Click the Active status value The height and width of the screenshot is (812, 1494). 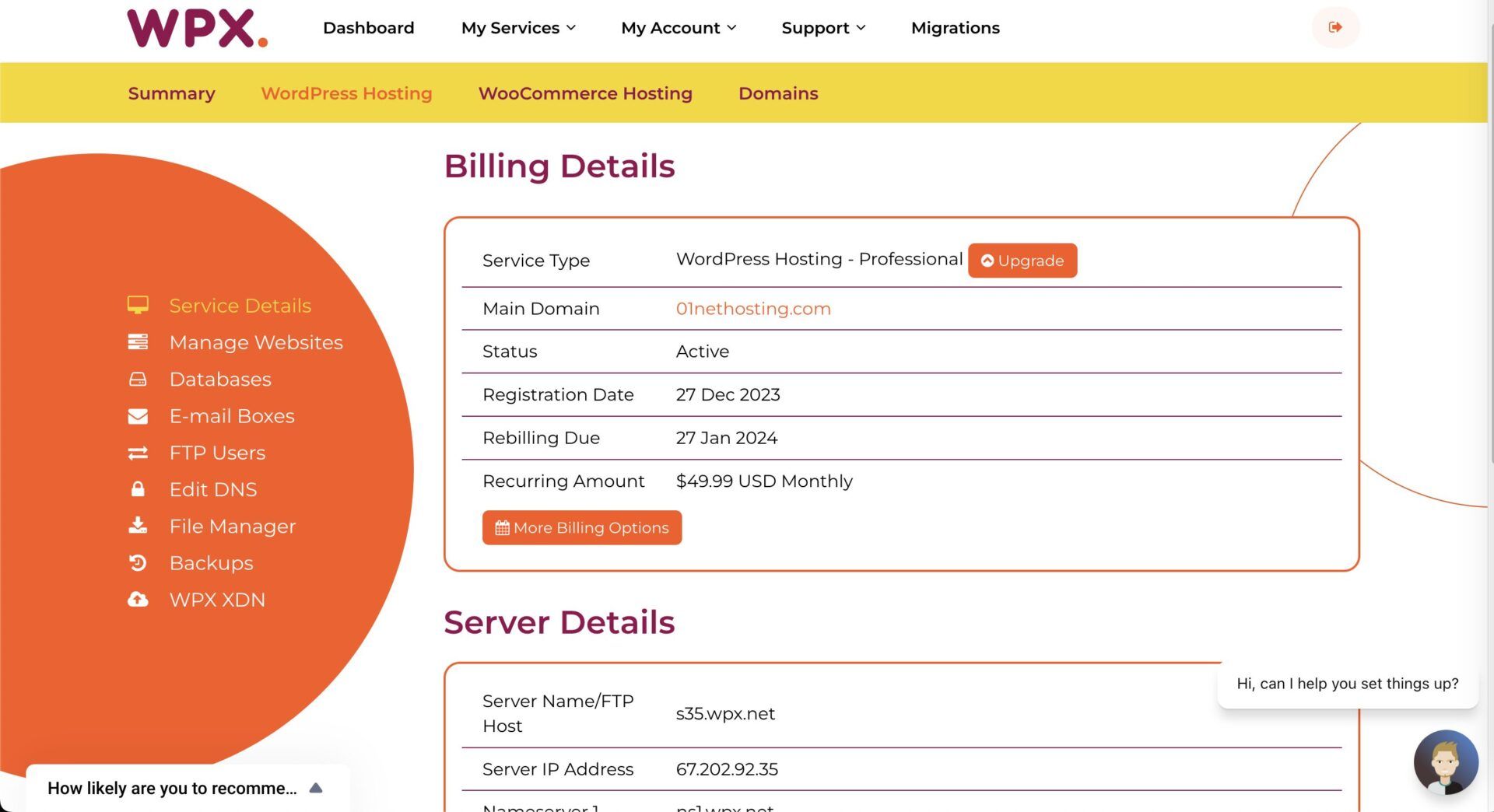[x=702, y=352]
